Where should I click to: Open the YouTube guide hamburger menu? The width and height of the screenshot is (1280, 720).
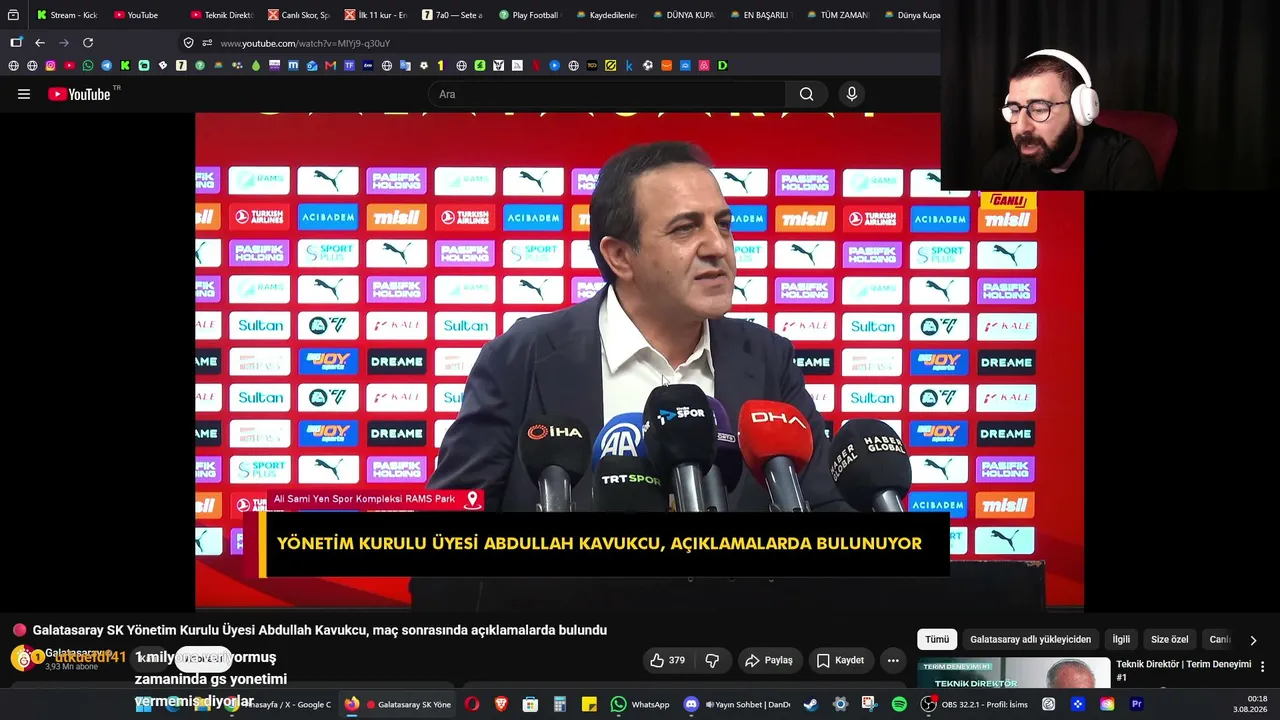(x=24, y=94)
